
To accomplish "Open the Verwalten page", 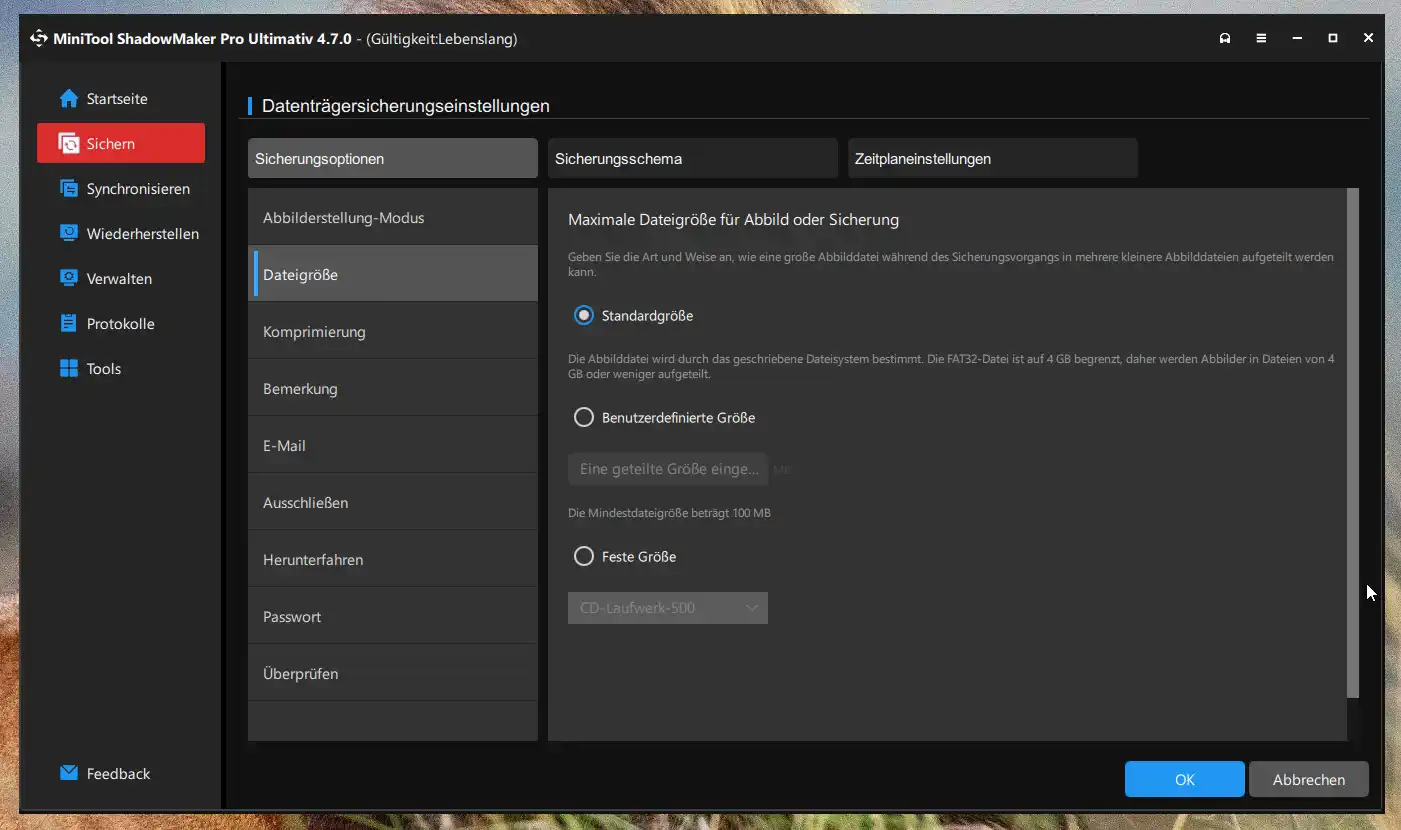I will coord(121,279).
